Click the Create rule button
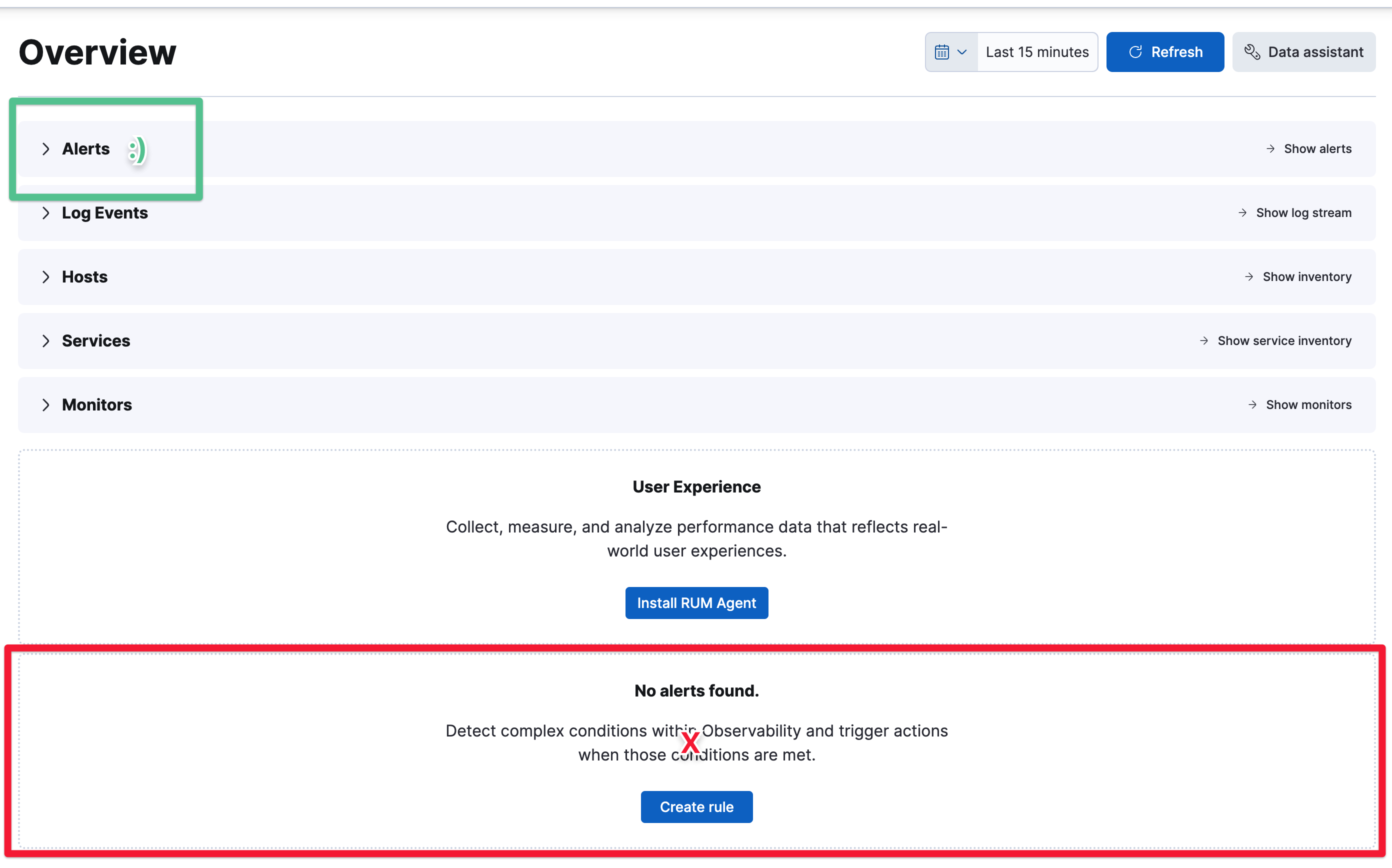 [x=696, y=806]
